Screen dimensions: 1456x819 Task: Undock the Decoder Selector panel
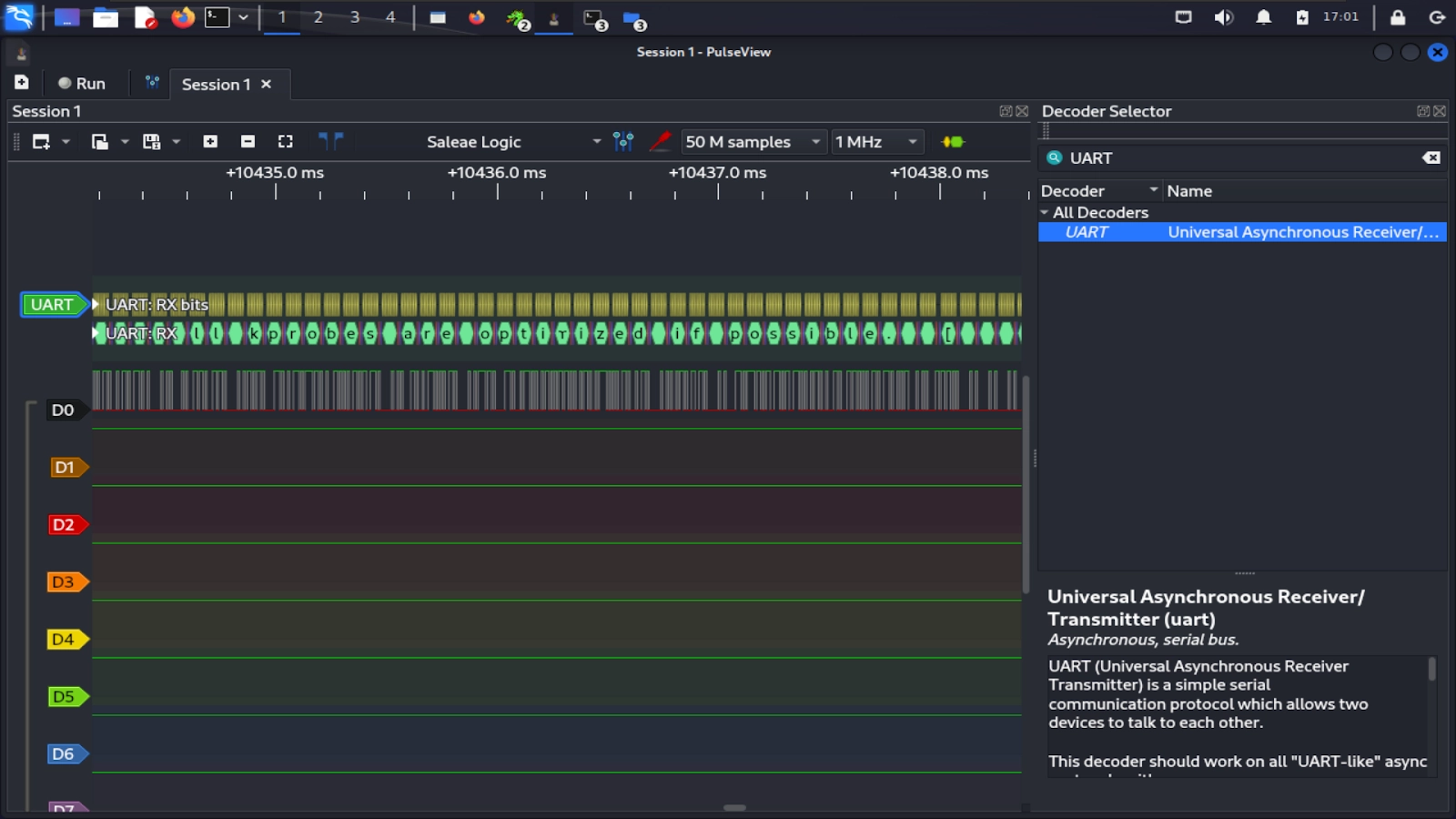[x=1423, y=111]
